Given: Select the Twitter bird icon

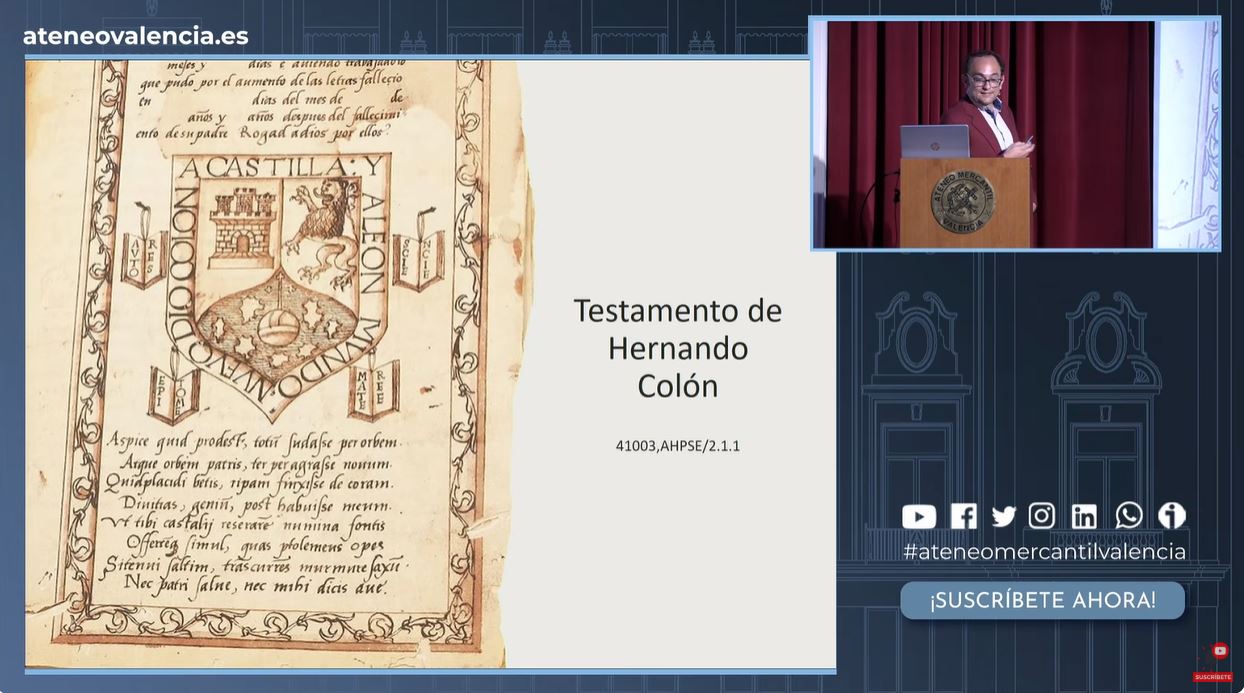Looking at the screenshot, I should pos(1004,516).
